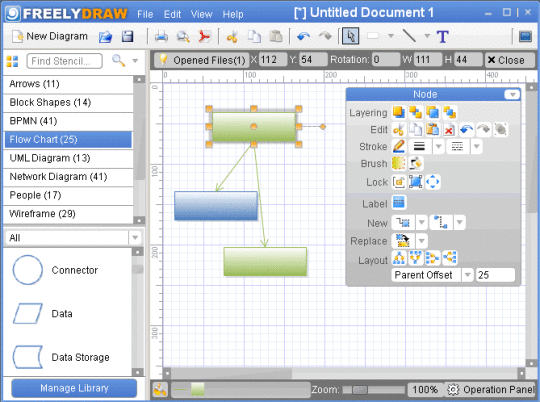Click the Replace shape icon
Image resolution: width=540 pixels, height=402 pixels.
point(403,241)
